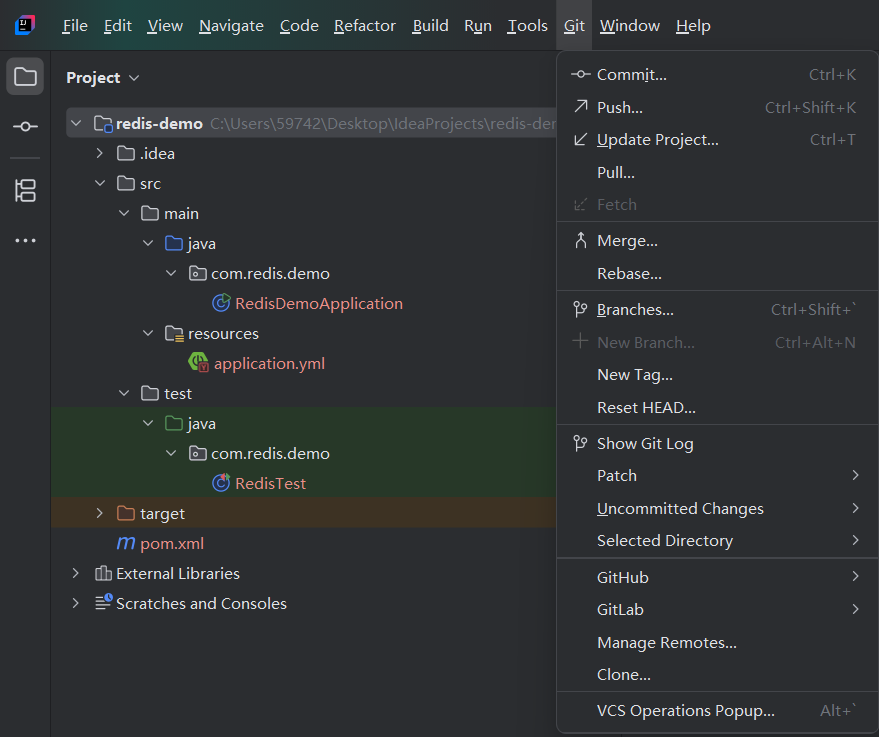Open the Commit tool window sidebar icon
The height and width of the screenshot is (737, 879).
coord(25,127)
